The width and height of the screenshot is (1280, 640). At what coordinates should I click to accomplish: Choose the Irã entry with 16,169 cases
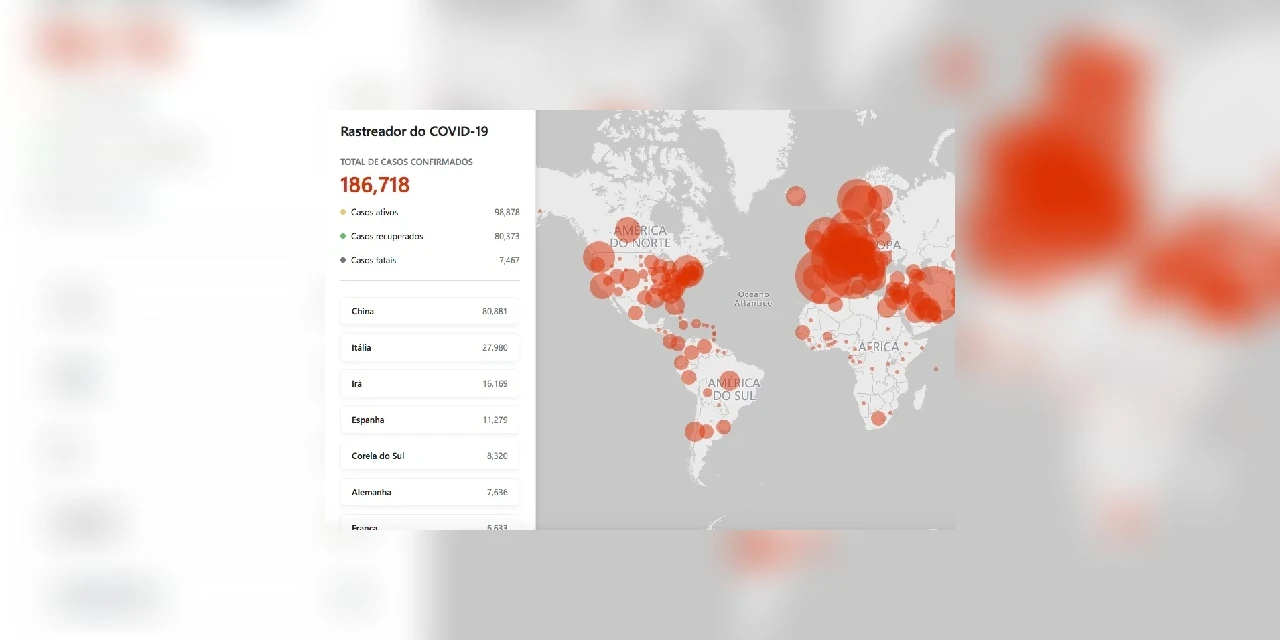[x=429, y=383]
